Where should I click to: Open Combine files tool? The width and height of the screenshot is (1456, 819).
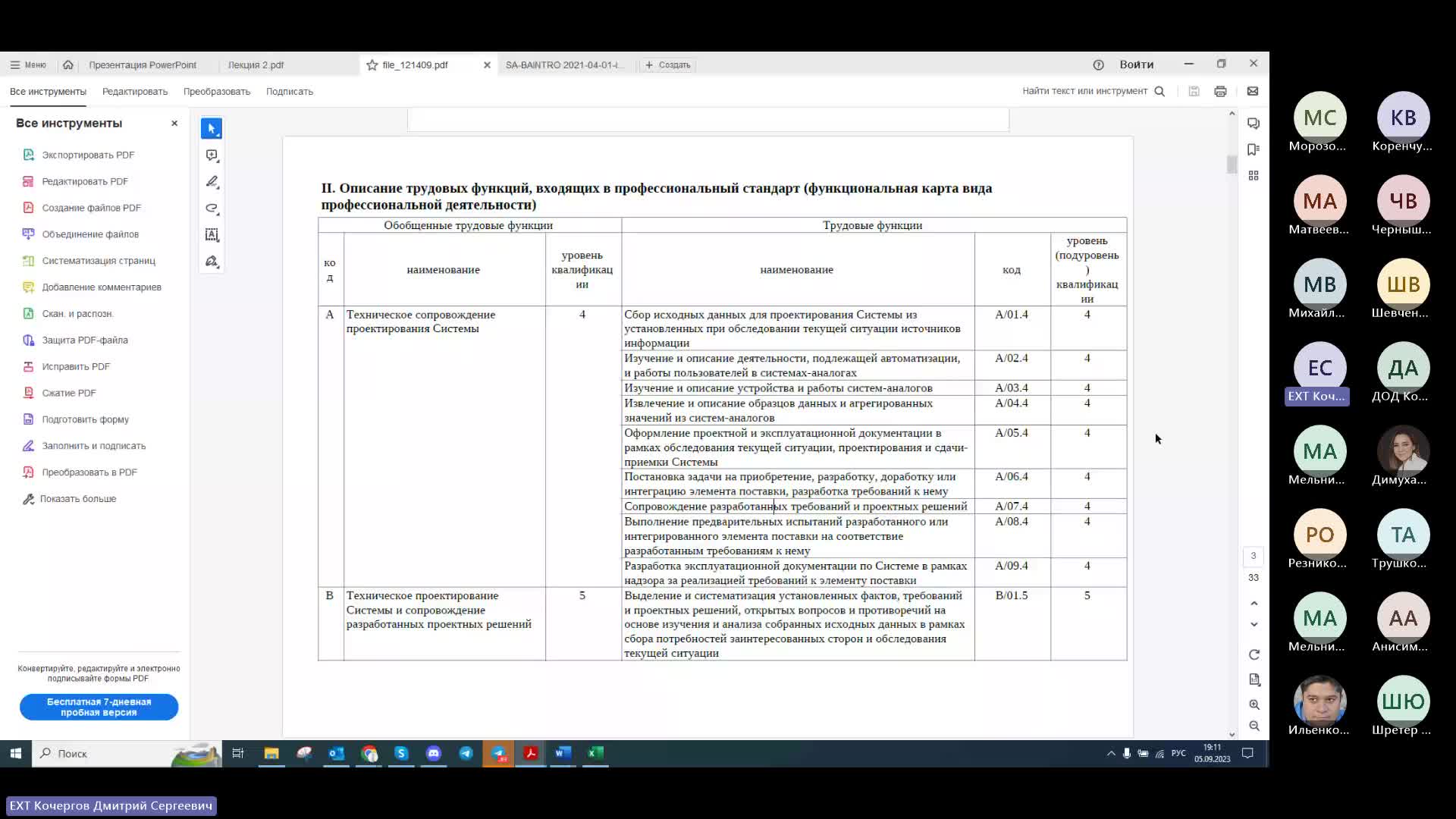90,234
